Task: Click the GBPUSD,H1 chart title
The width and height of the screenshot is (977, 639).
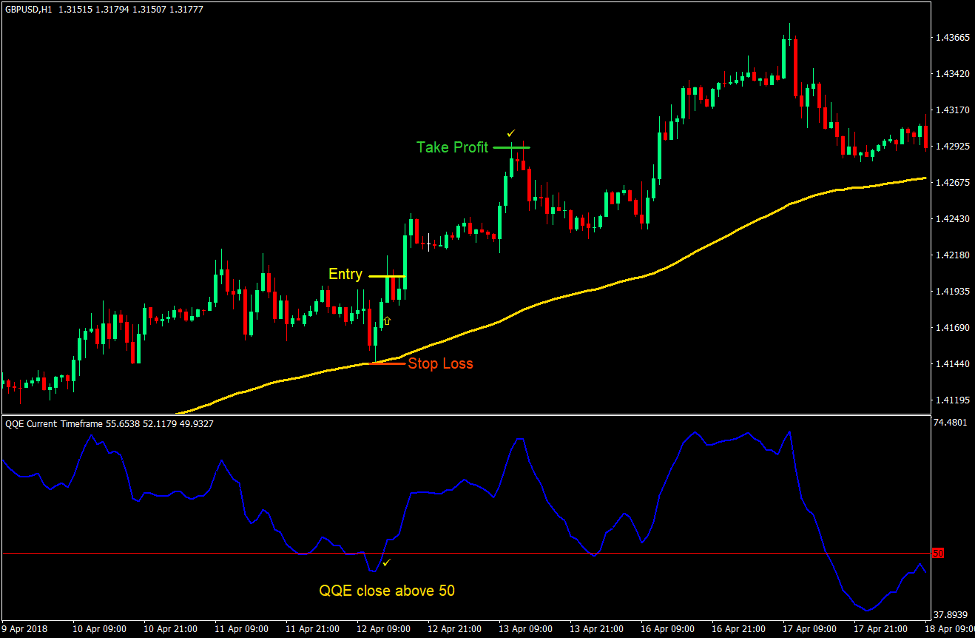Action: (x=29, y=9)
